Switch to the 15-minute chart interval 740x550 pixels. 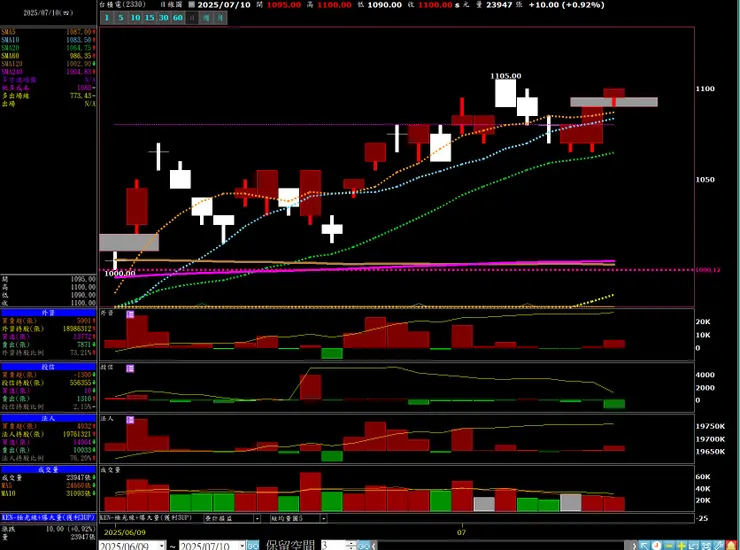pos(149,18)
